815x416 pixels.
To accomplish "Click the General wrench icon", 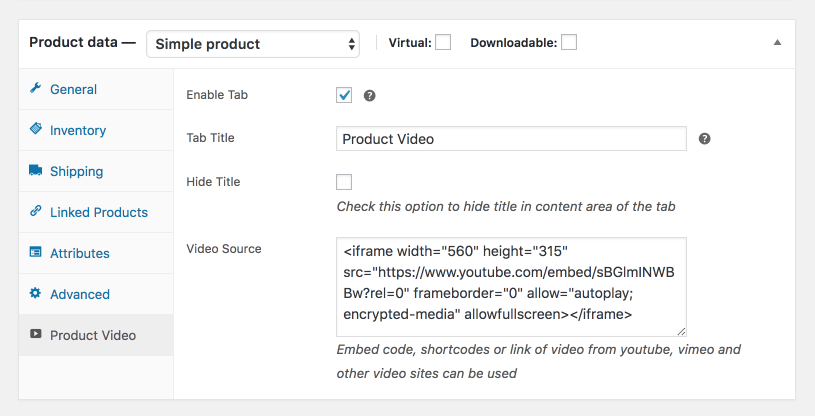I will coord(35,88).
